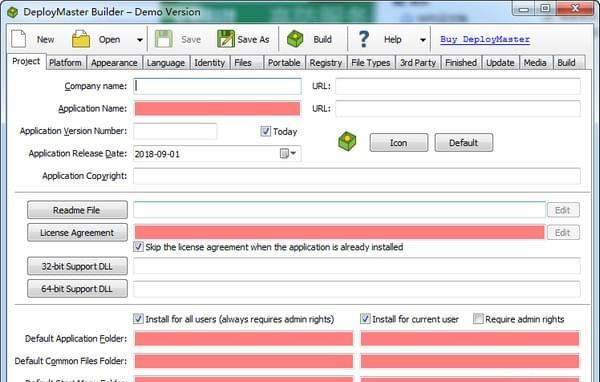
Task: Open the release date calendar dropdown
Action: 288,153
